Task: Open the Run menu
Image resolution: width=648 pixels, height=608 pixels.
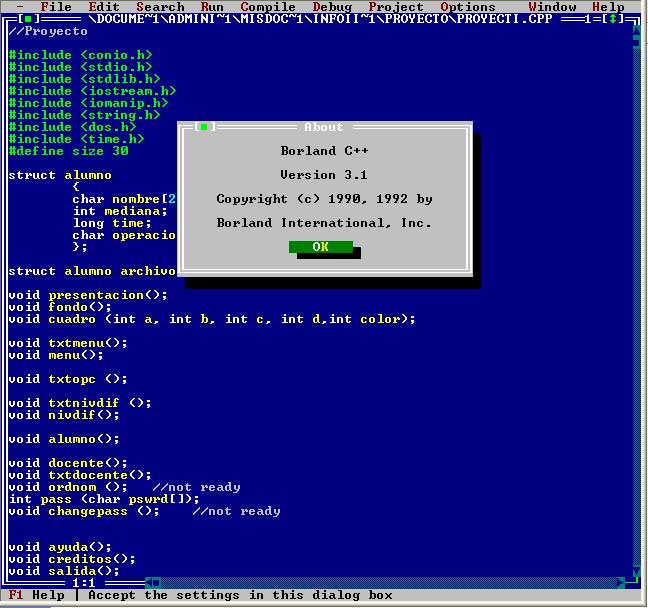Action: 212,7
